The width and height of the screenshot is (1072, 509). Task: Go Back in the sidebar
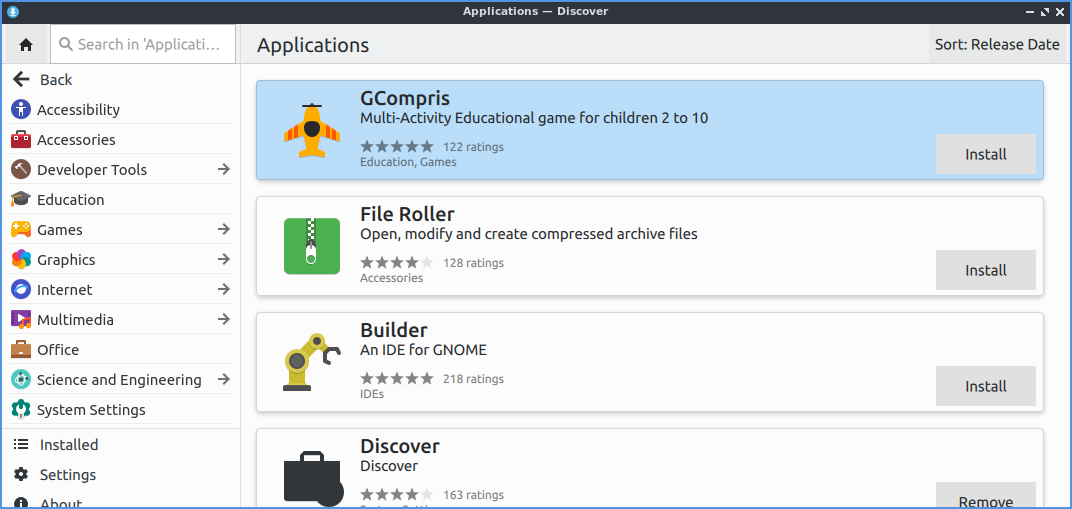pyautogui.click(x=55, y=80)
